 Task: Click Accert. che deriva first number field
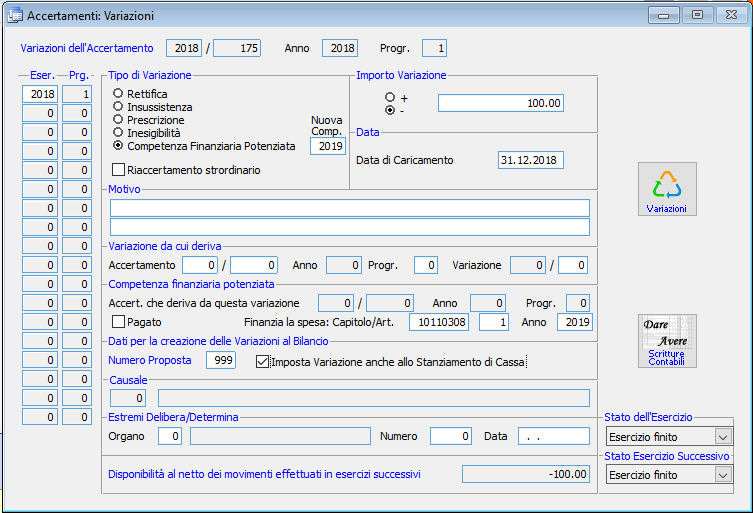pyautogui.click(x=336, y=303)
